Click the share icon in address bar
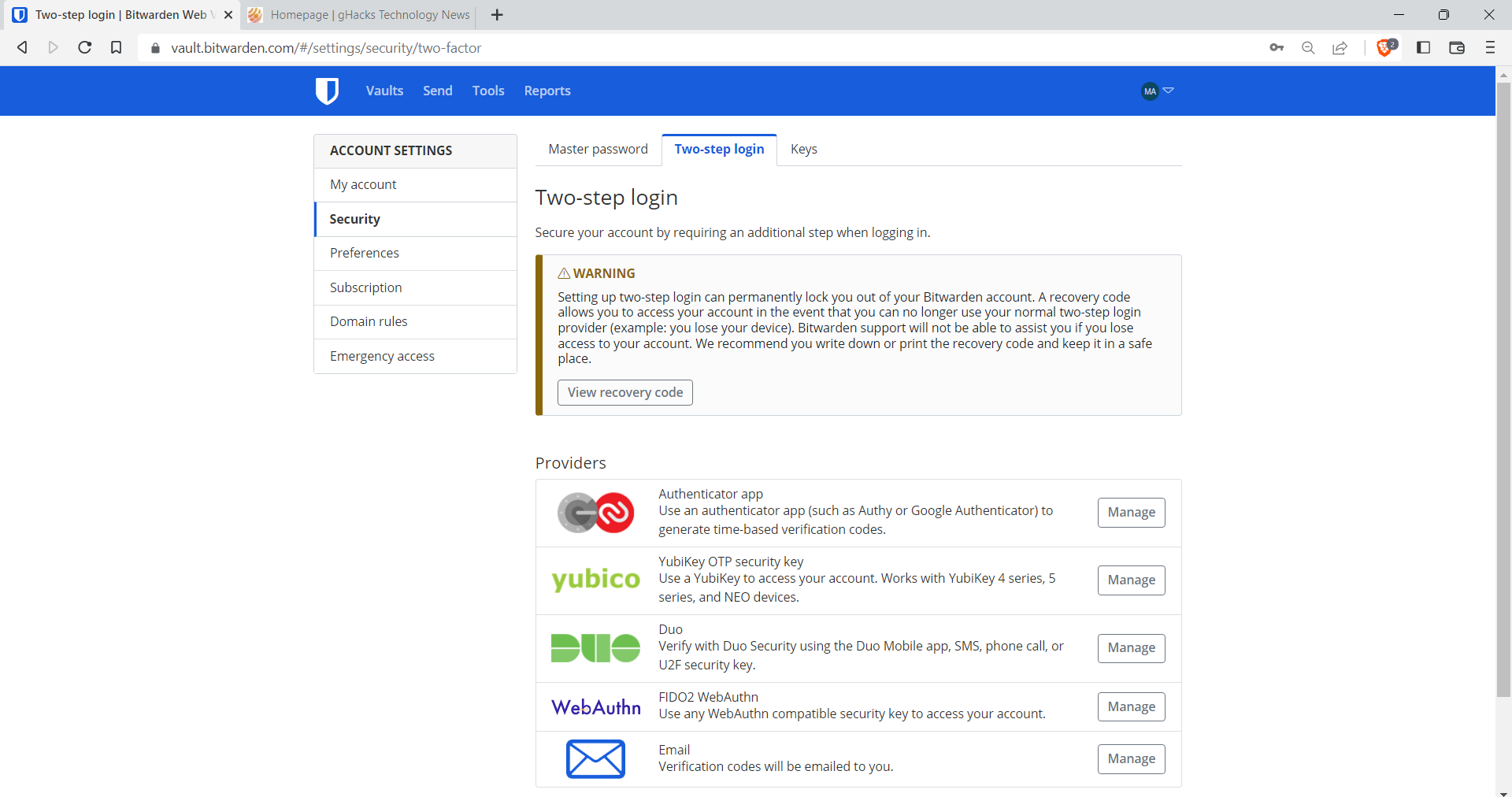Image resolution: width=1512 pixels, height=797 pixels. (x=1340, y=48)
